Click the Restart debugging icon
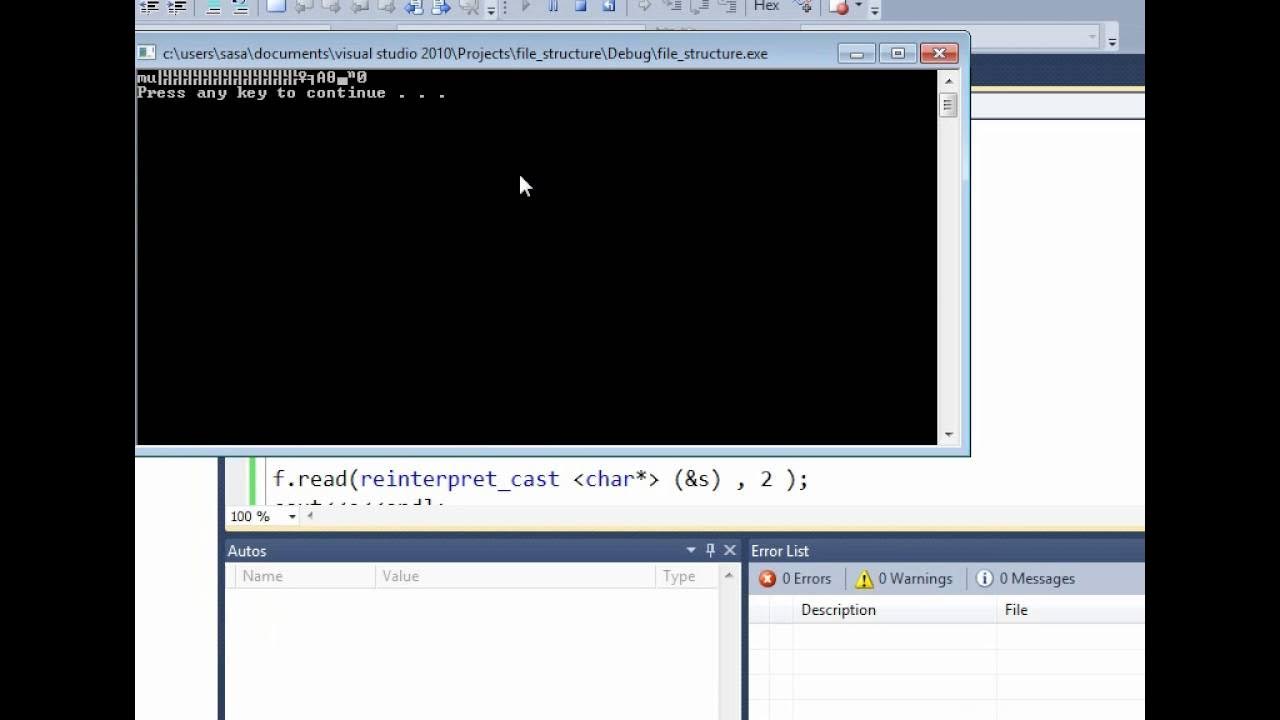 (607, 6)
